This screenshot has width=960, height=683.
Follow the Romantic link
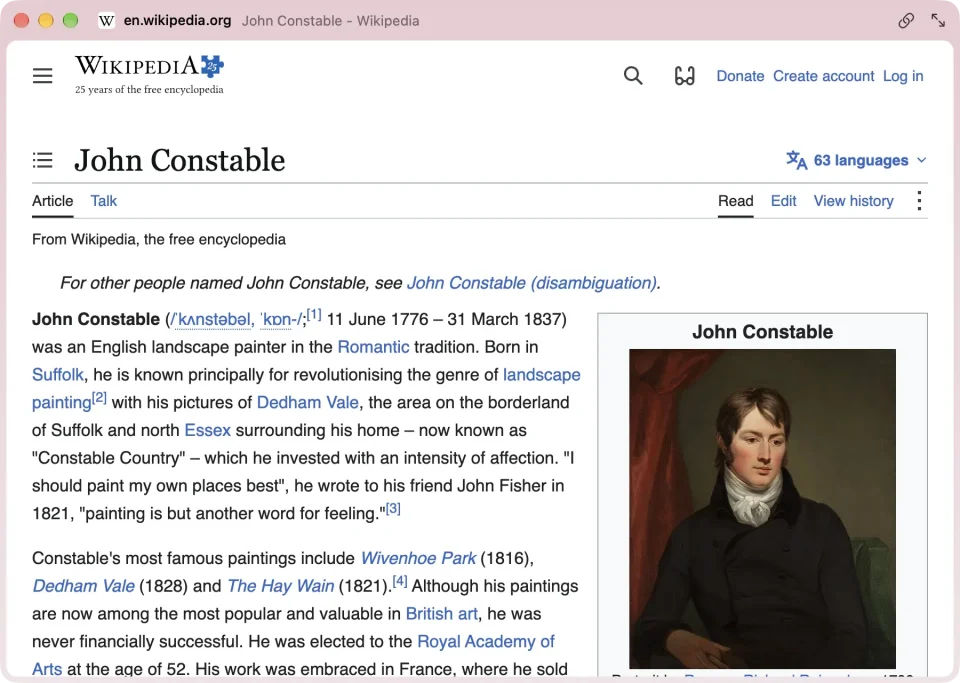click(x=373, y=347)
